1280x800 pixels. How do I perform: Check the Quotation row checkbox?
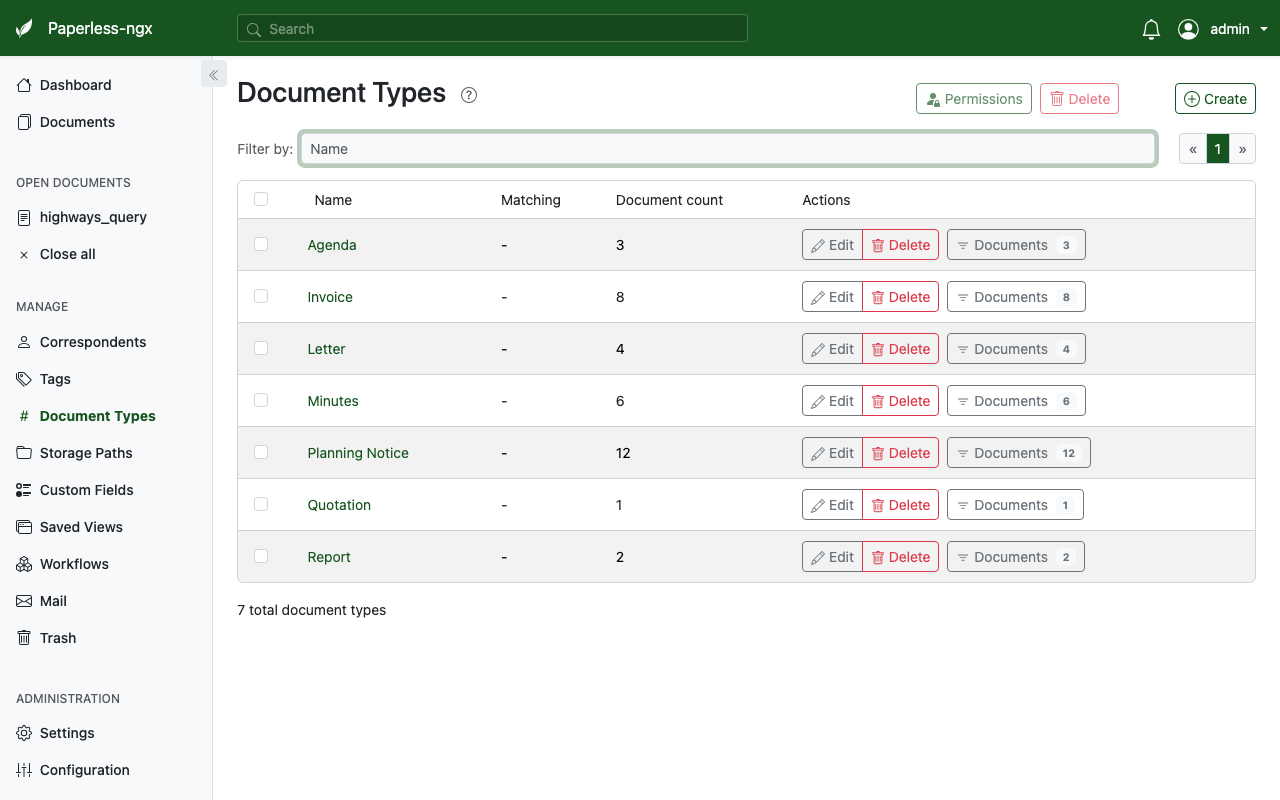261,504
